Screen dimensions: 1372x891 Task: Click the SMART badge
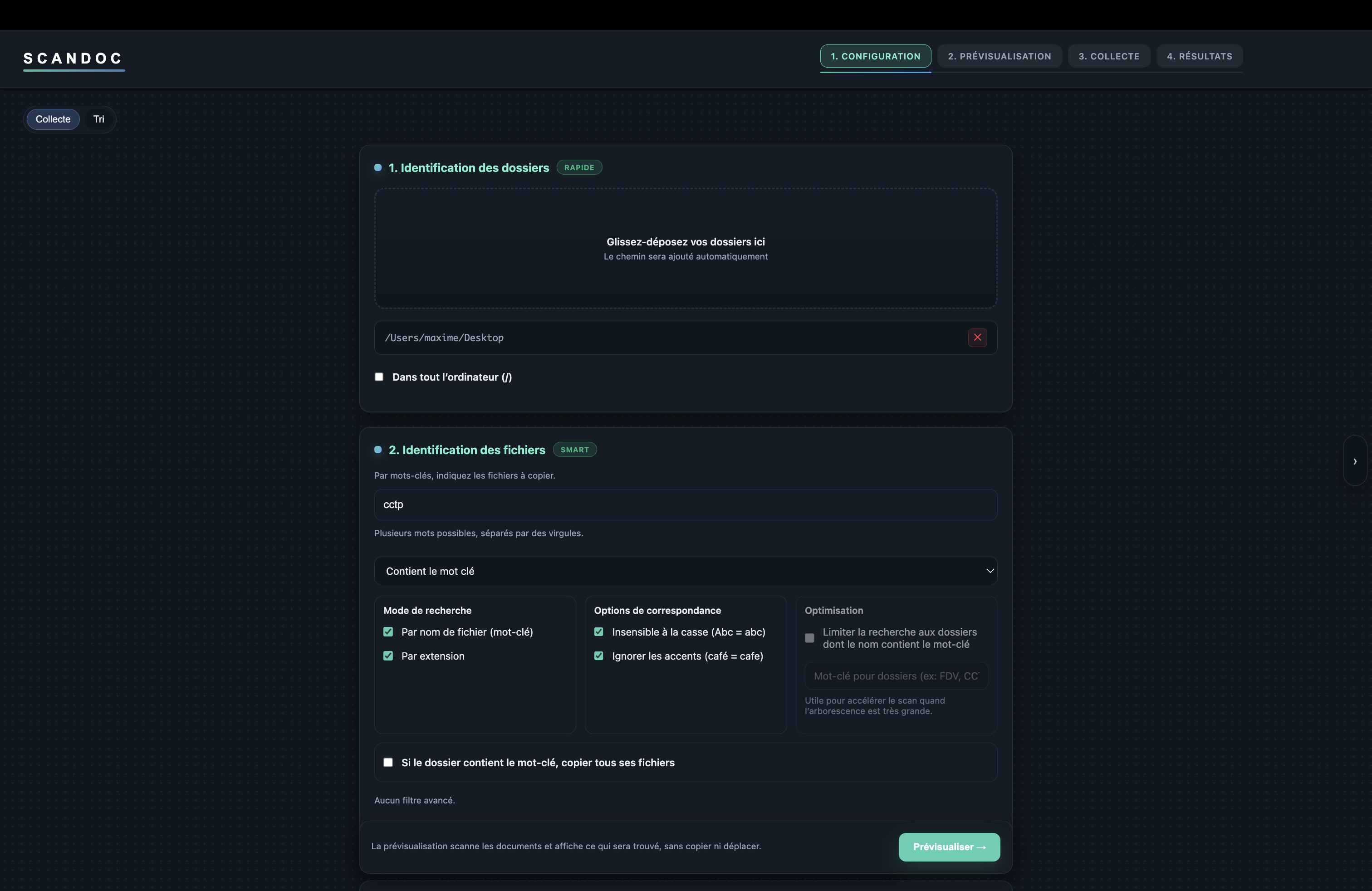(574, 450)
